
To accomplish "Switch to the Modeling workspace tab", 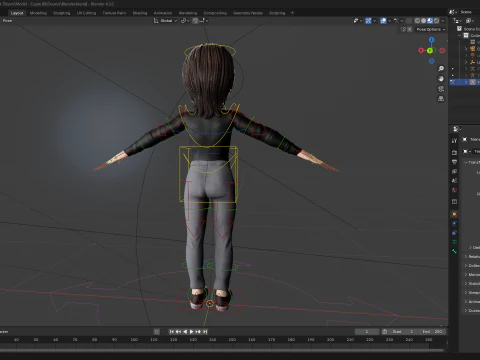I will [38, 13].
